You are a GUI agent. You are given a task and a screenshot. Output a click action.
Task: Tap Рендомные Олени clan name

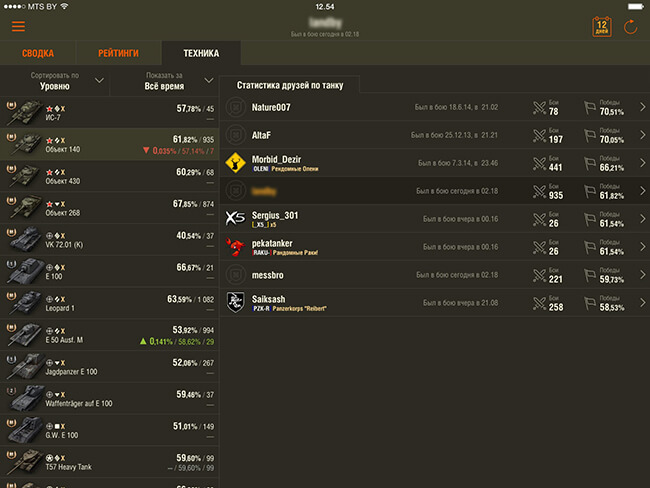click(x=295, y=169)
